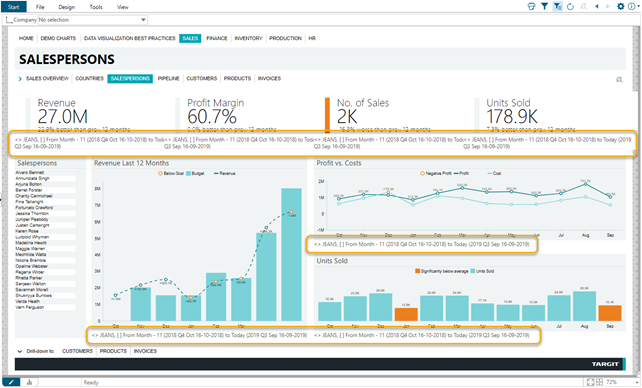Viewport: 642px width, 388px height.
Task: Open the INVENTORY tab
Action: [248, 38]
